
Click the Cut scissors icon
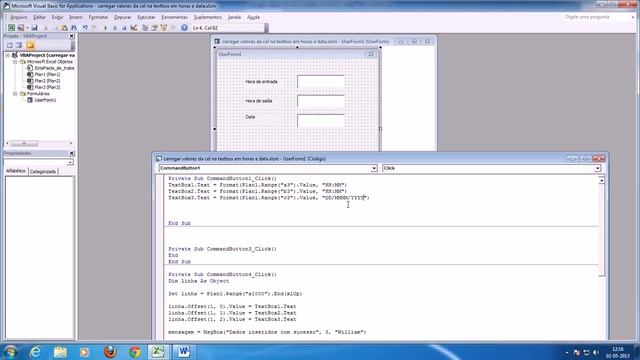[x=46, y=28]
